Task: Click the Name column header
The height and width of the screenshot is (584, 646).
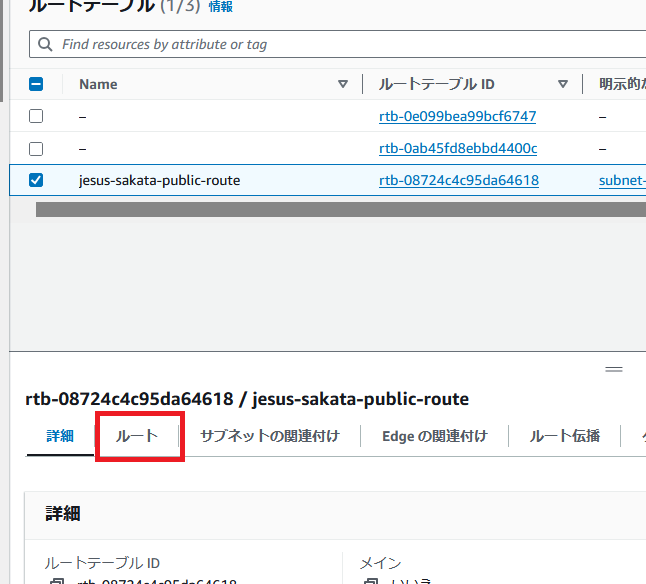Action: pyautogui.click(x=98, y=84)
